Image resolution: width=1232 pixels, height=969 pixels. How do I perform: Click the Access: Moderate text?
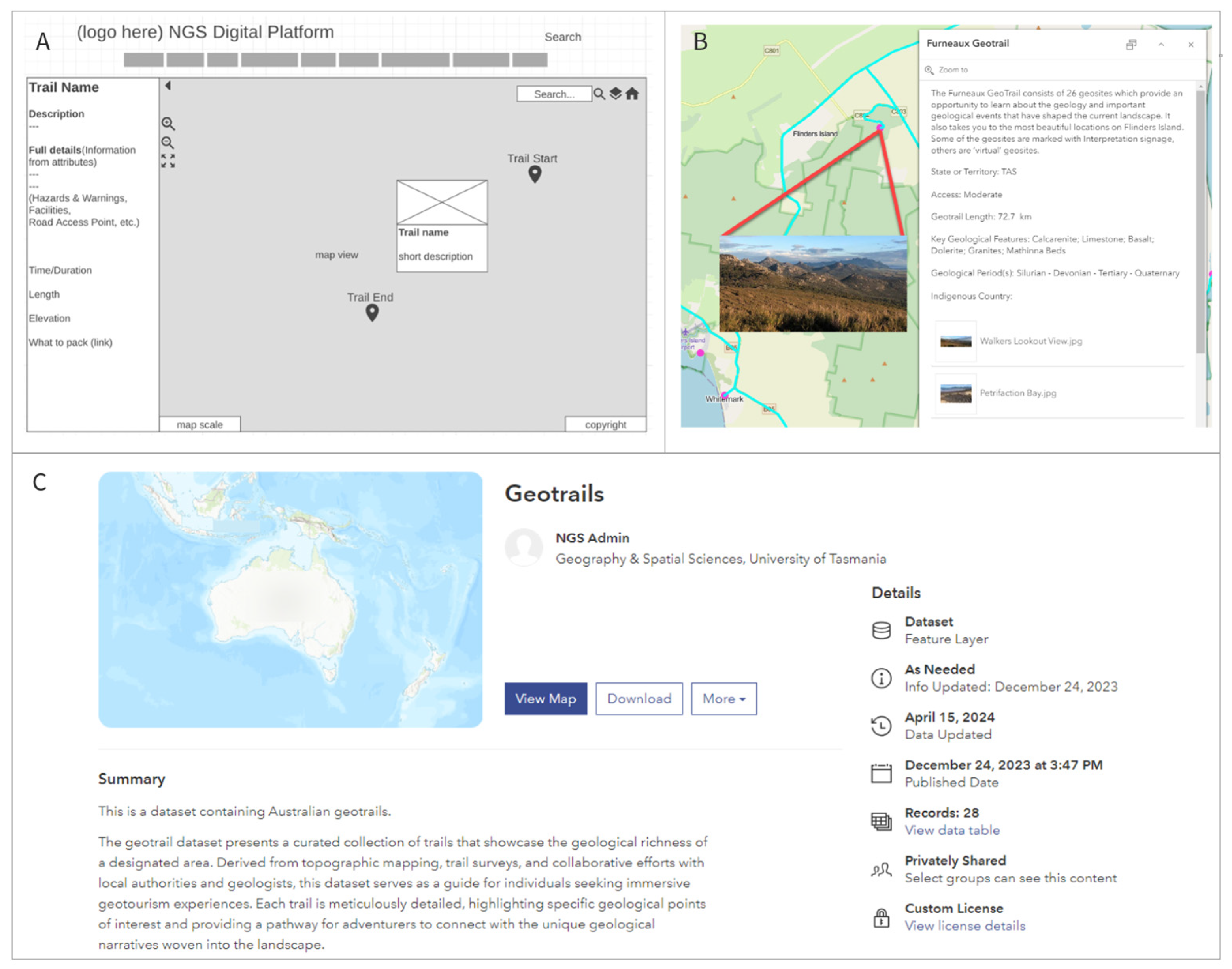[x=966, y=194]
